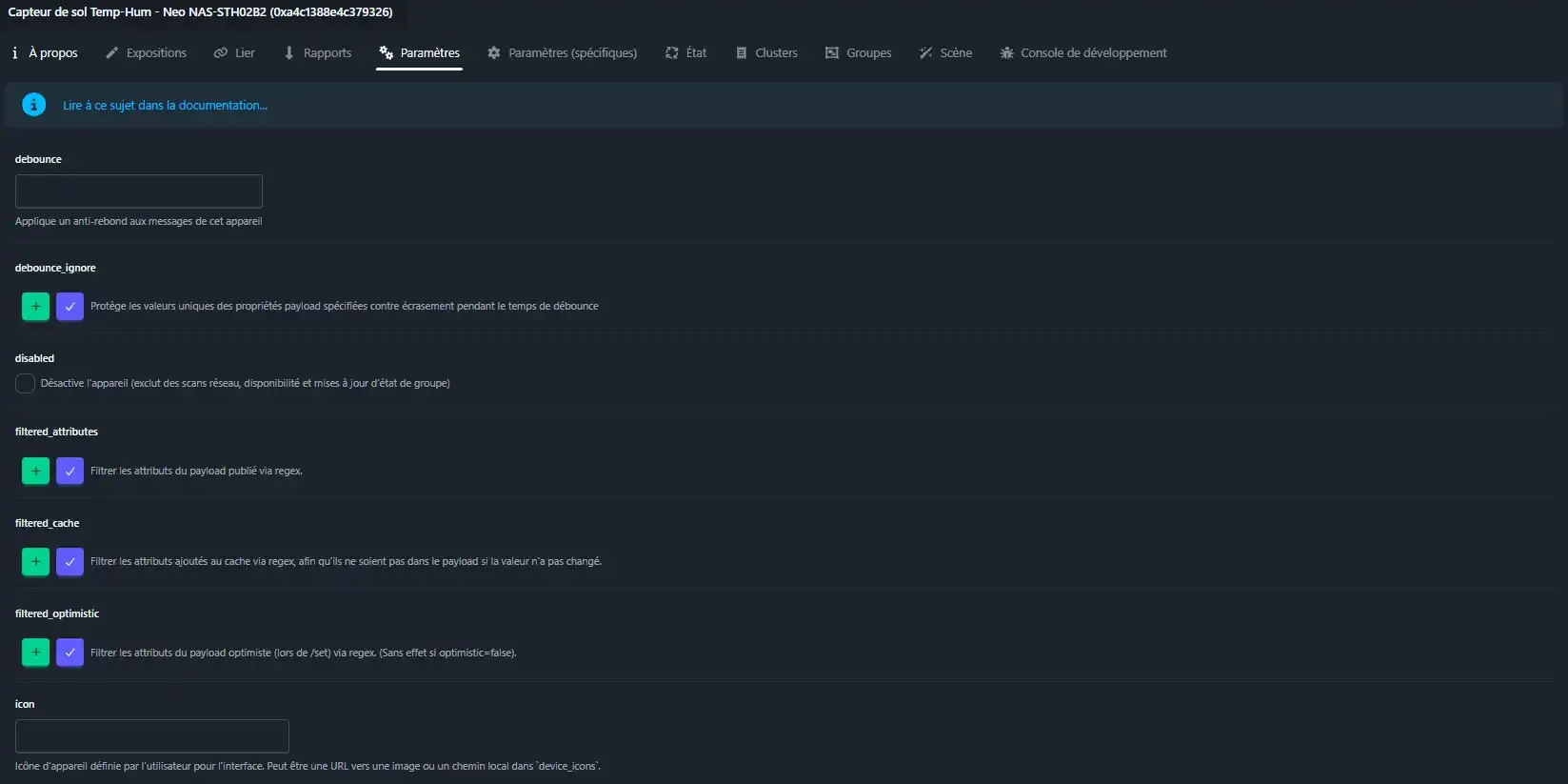Click into the icon text field
Image resolution: width=1568 pixels, height=784 pixels.
152,736
